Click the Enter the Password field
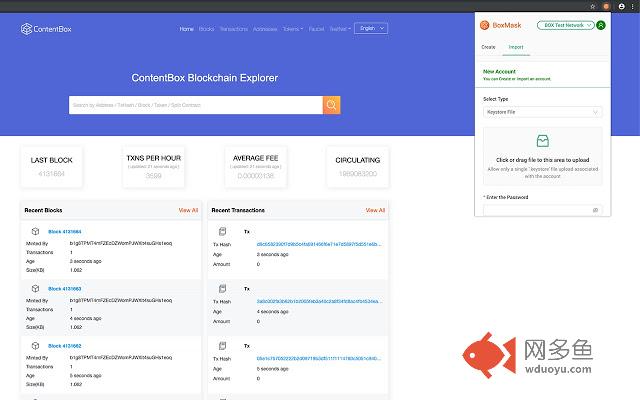 coord(542,210)
